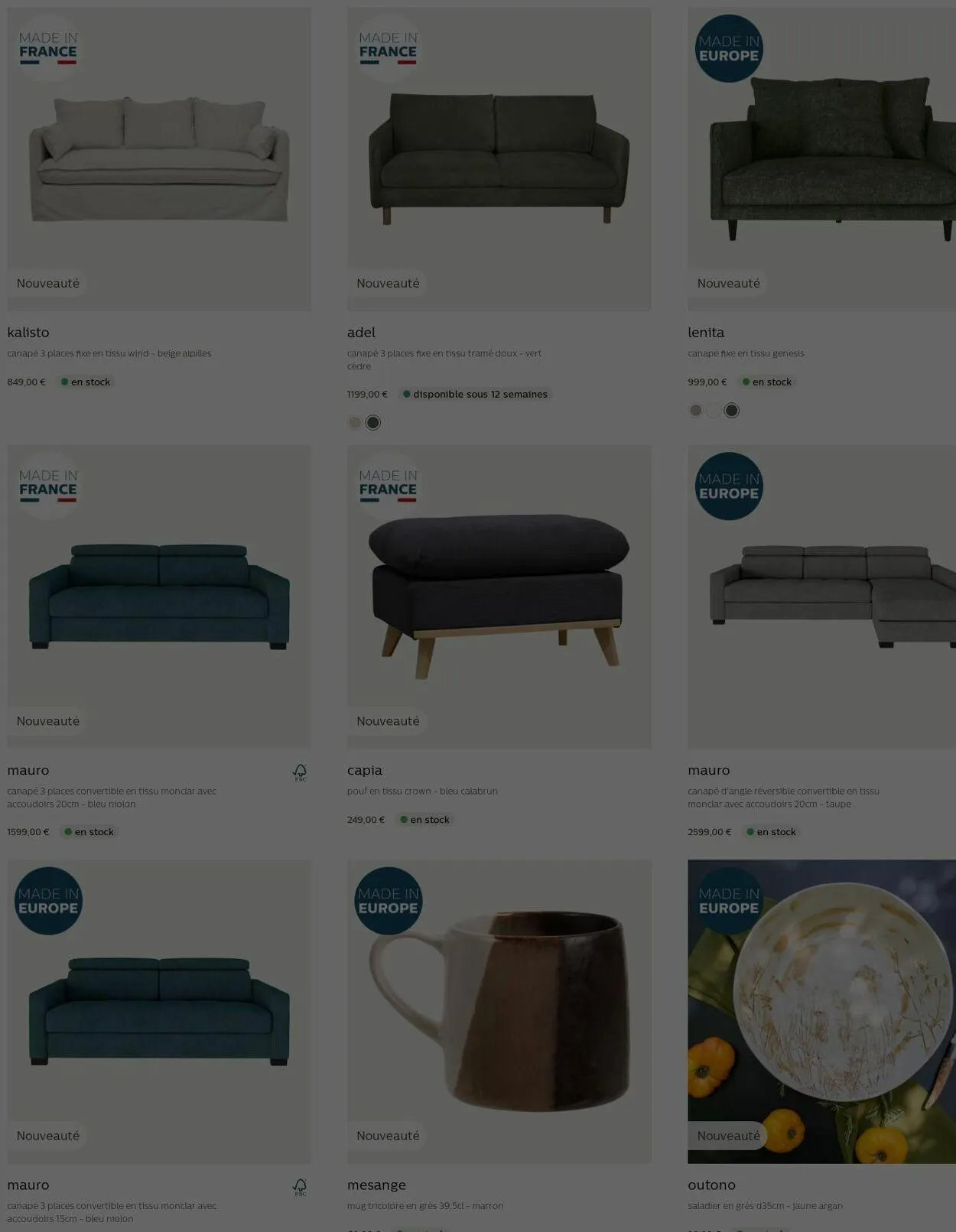Select beige color swatch for adel sofa
The height and width of the screenshot is (1232, 956).
pos(355,422)
